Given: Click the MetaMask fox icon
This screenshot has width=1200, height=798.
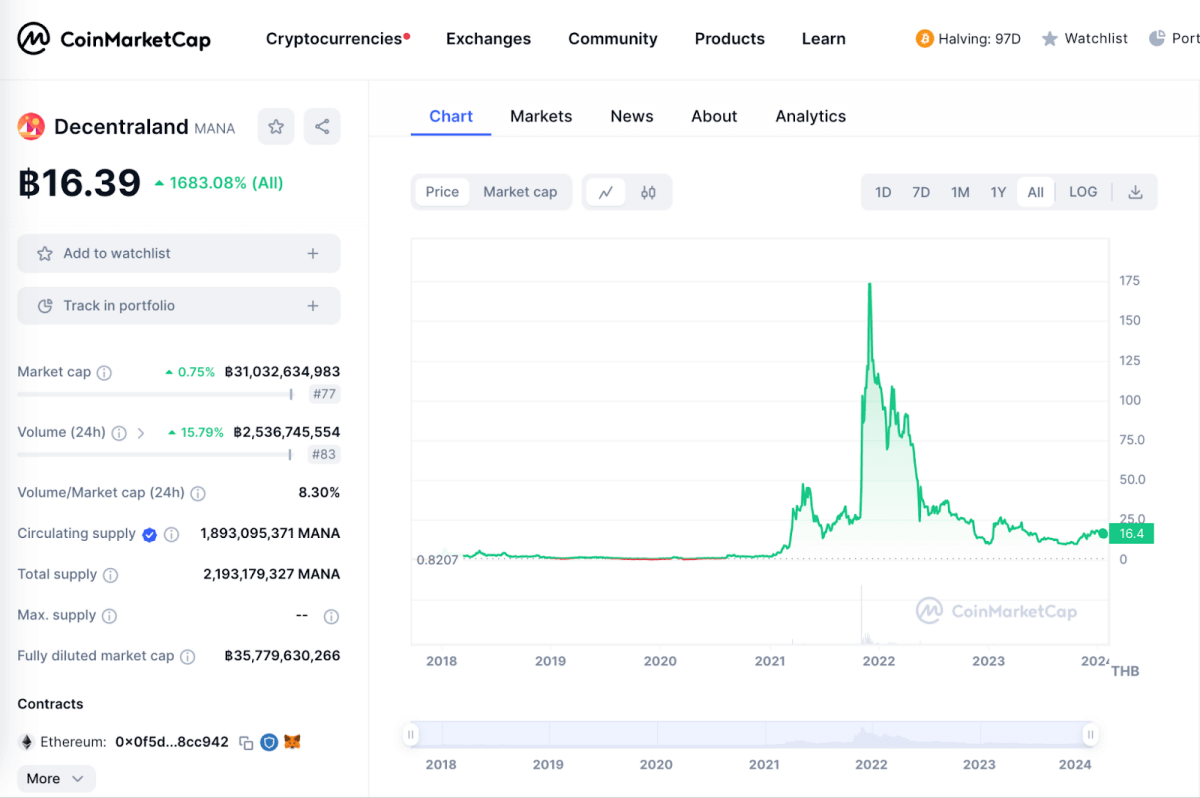Looking at the screenshot, I should (292, 742).
